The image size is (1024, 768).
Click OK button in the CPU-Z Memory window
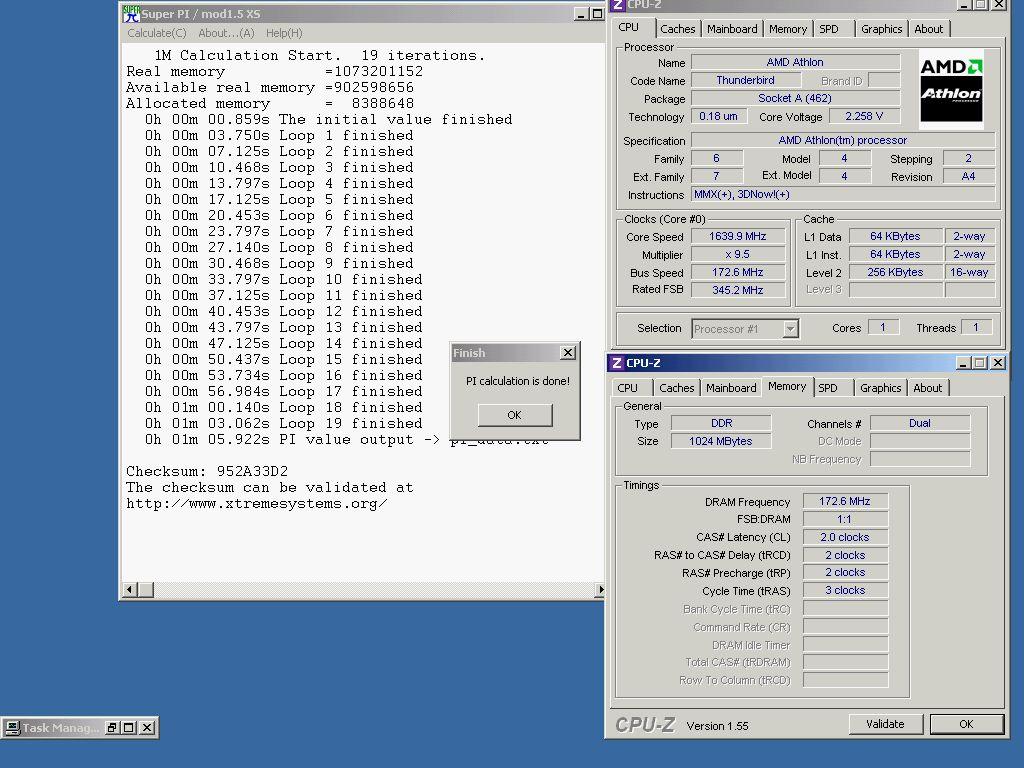pyautogui.click(x=967, y=724)
